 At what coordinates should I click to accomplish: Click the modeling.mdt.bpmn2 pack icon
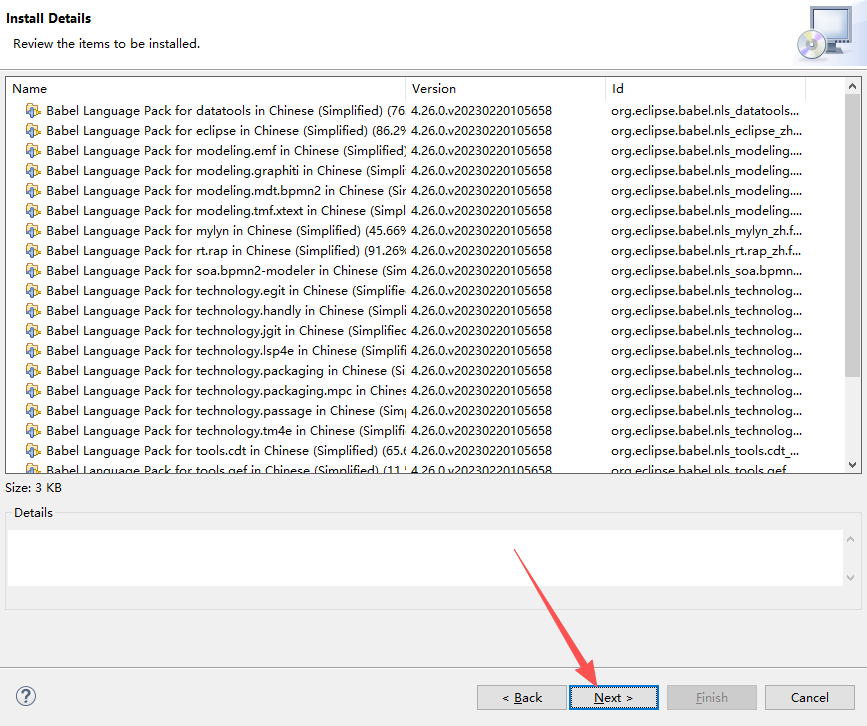pos(33,191)
